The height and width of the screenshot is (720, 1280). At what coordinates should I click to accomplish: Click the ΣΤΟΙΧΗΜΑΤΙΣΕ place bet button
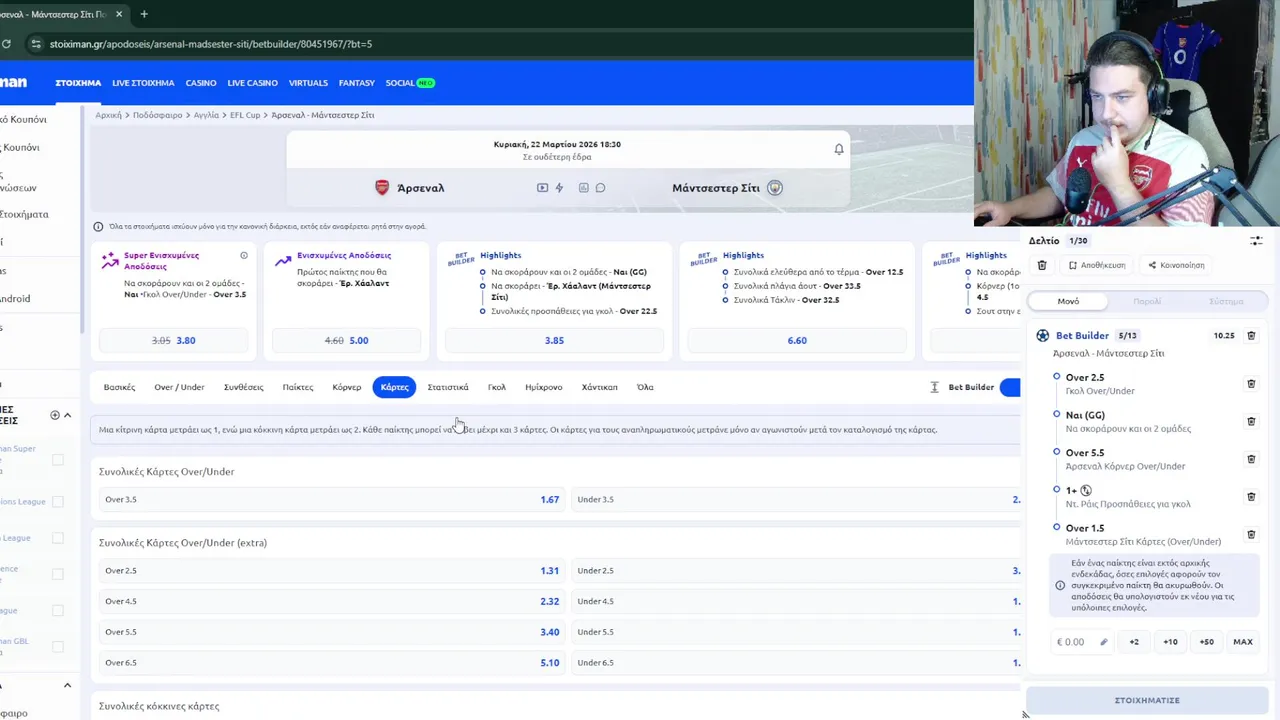click(x=1147, y=700)
